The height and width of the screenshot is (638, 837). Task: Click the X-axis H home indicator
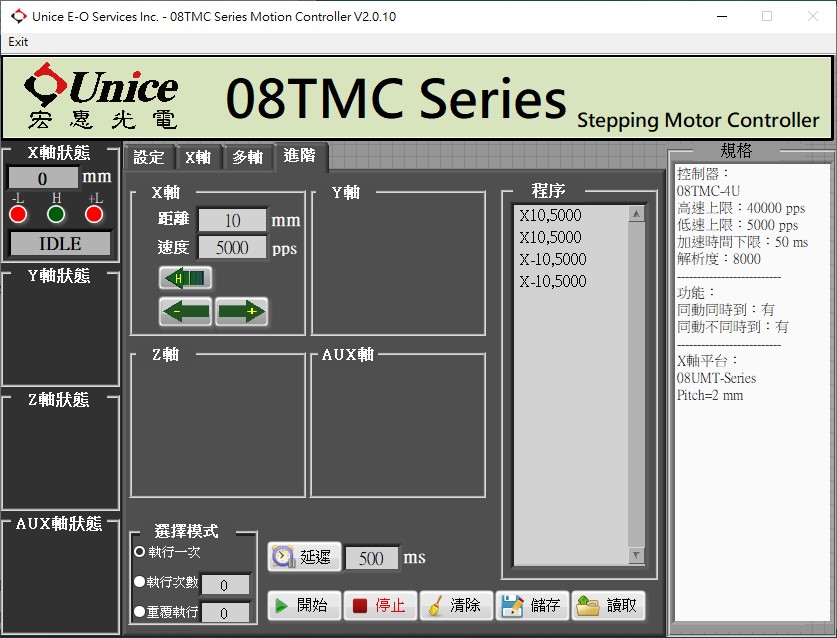[56, 215]
